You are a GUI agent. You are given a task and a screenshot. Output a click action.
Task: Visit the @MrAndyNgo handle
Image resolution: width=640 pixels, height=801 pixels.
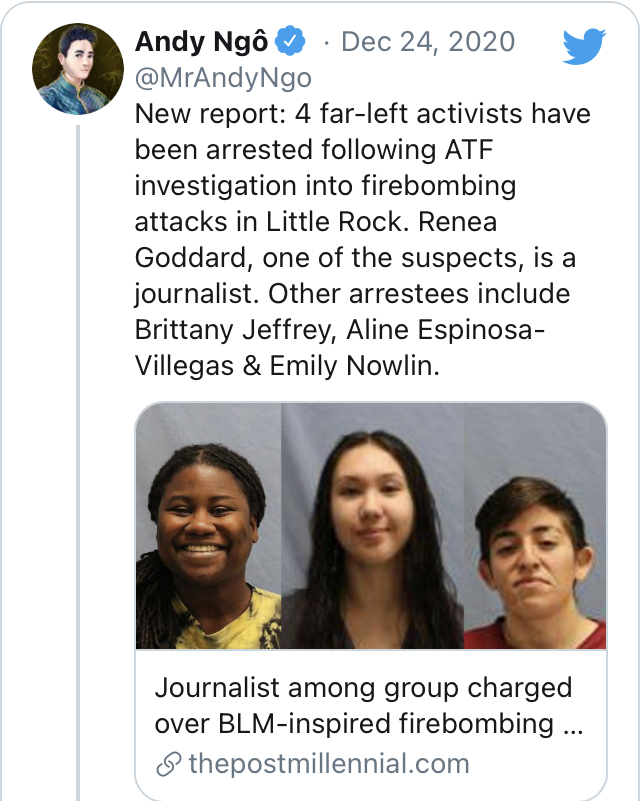click(223, 78)
